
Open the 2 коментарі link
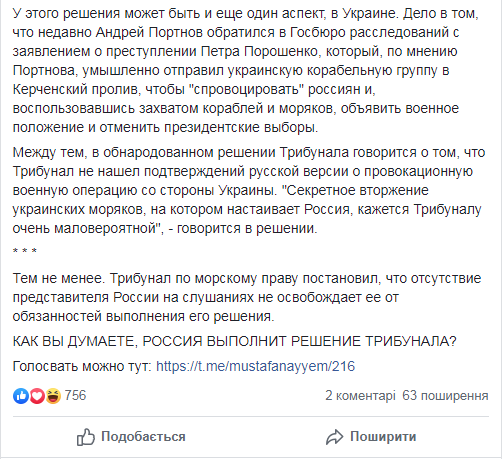[360, 396]
